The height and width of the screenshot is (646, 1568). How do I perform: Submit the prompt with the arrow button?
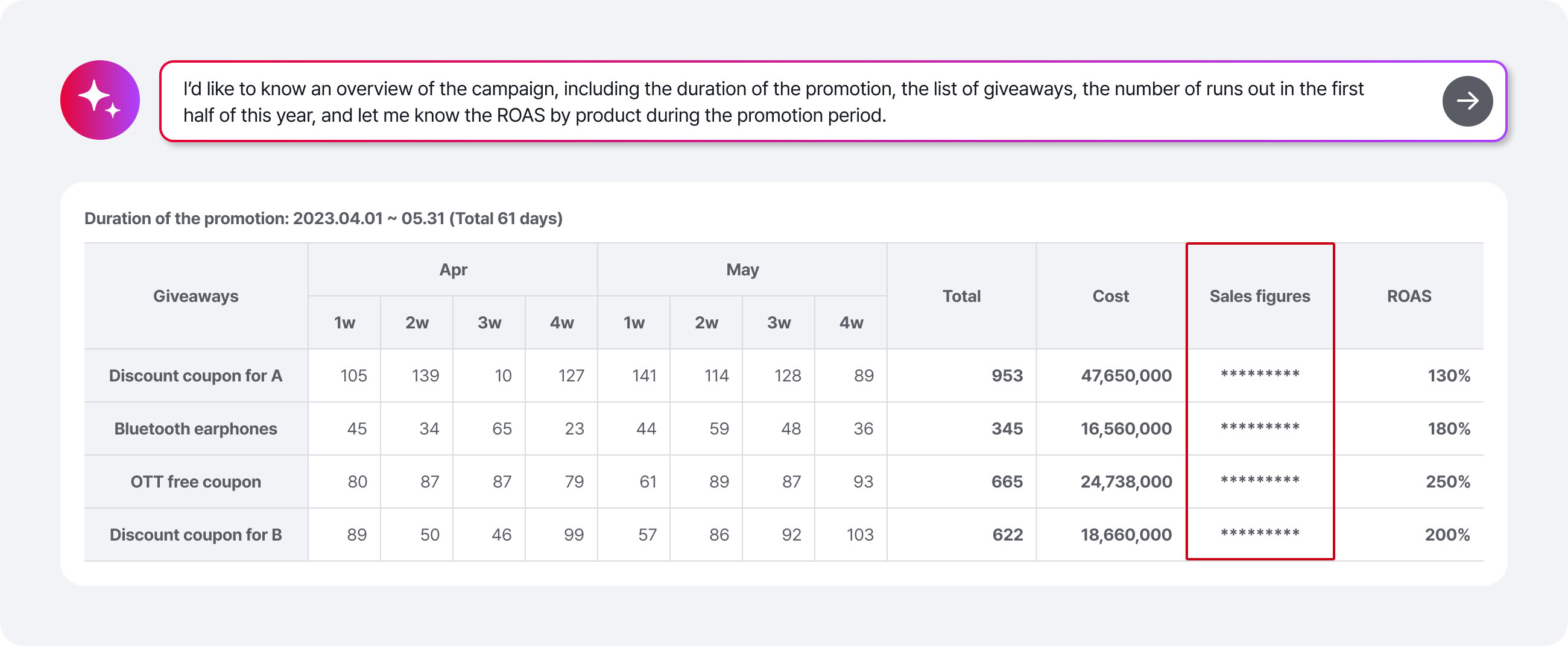(1467, 101)
